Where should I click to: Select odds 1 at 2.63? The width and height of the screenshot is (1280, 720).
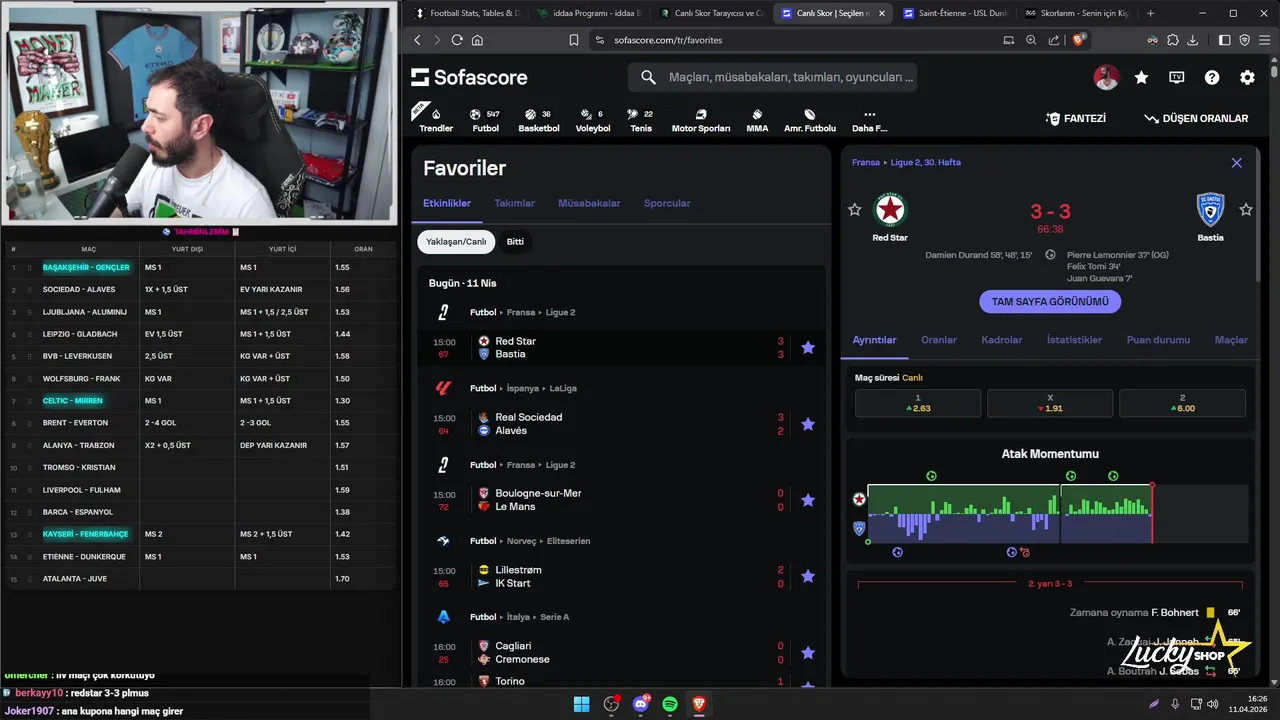click(918, 403)
